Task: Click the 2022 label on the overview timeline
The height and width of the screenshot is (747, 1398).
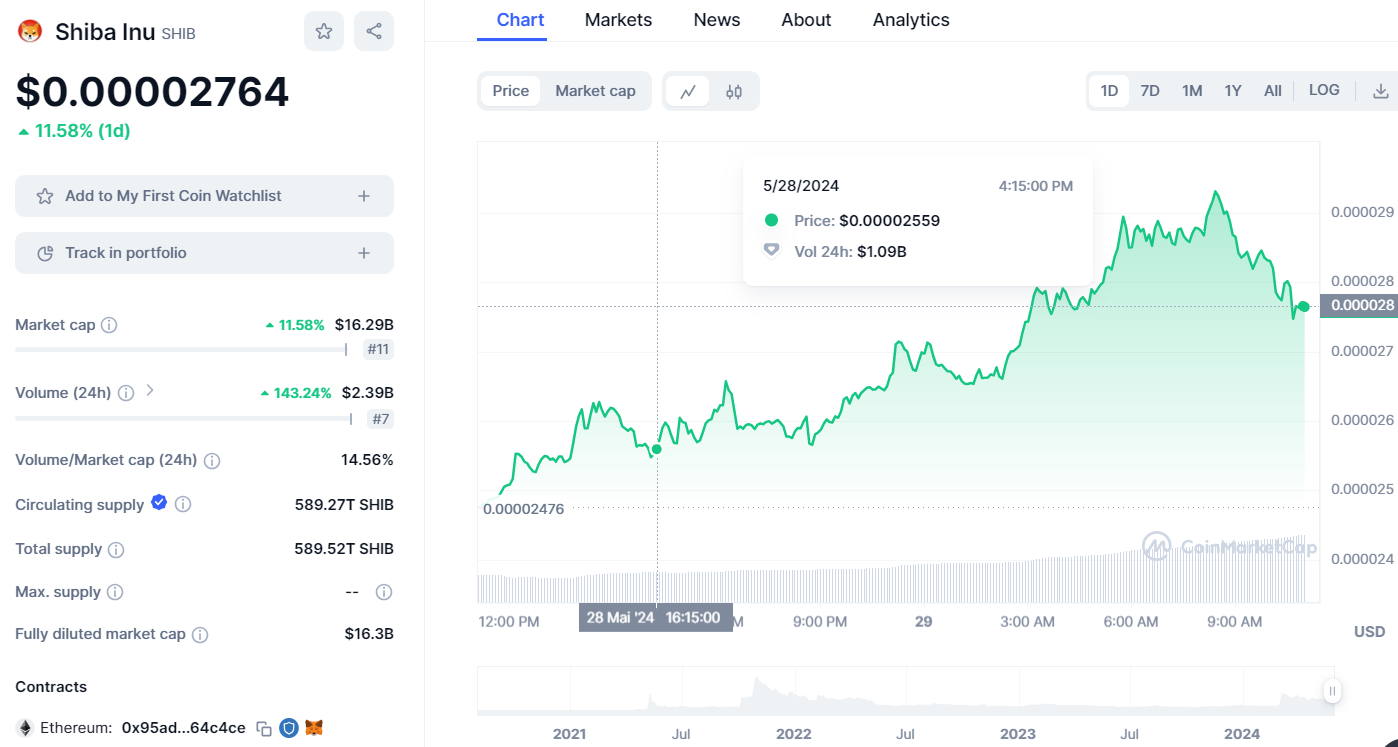Action: point(793,734)
